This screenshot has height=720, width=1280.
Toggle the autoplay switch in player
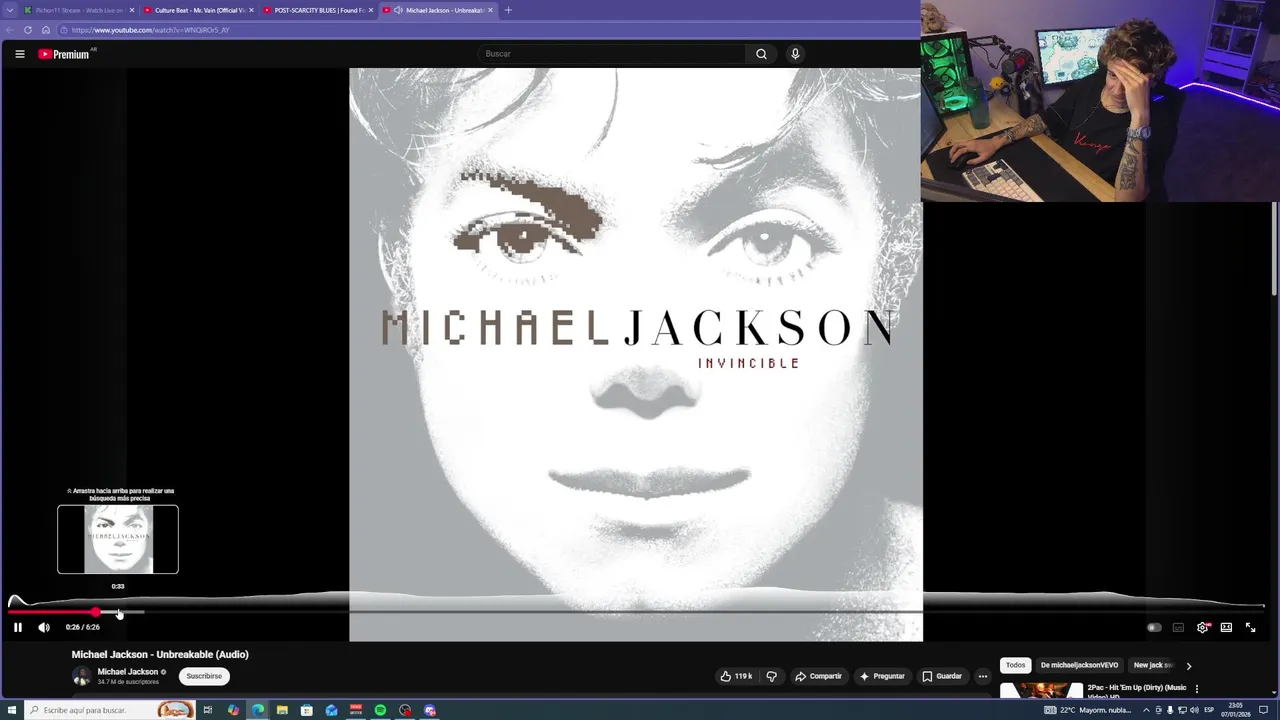click(x=1154, y=627)
